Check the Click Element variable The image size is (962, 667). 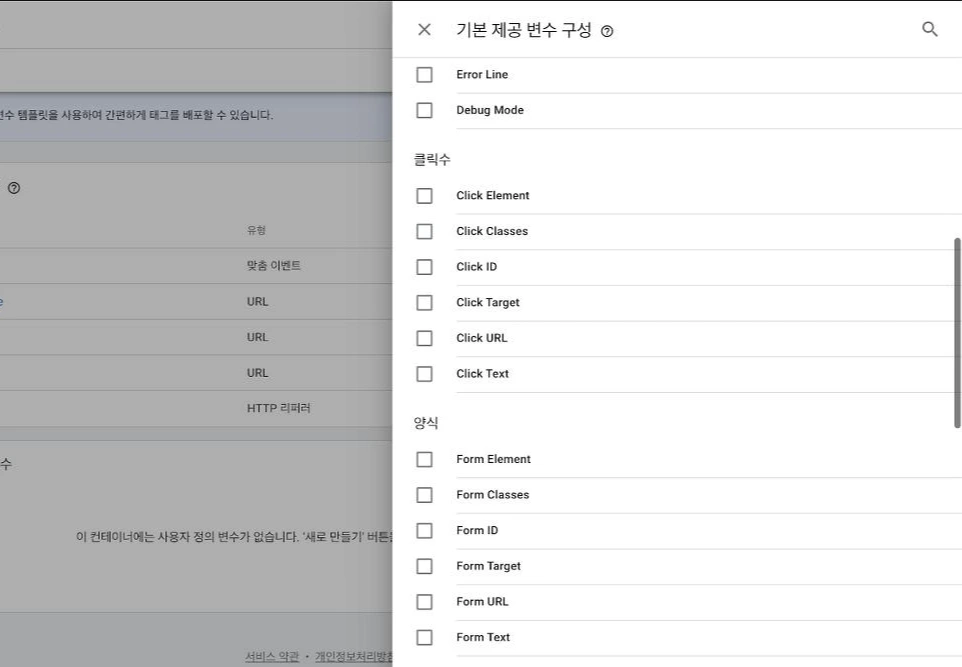pos(424,196)
